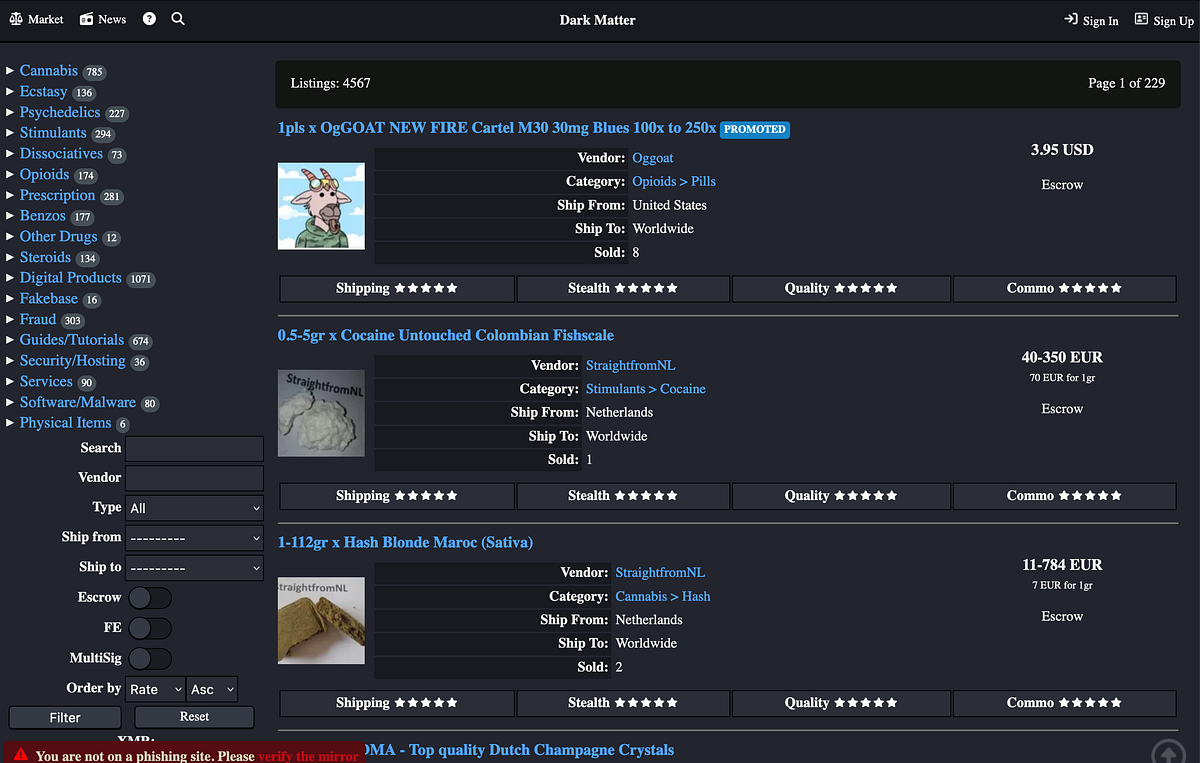Open the Prescription category

click(x=57, y=196)
